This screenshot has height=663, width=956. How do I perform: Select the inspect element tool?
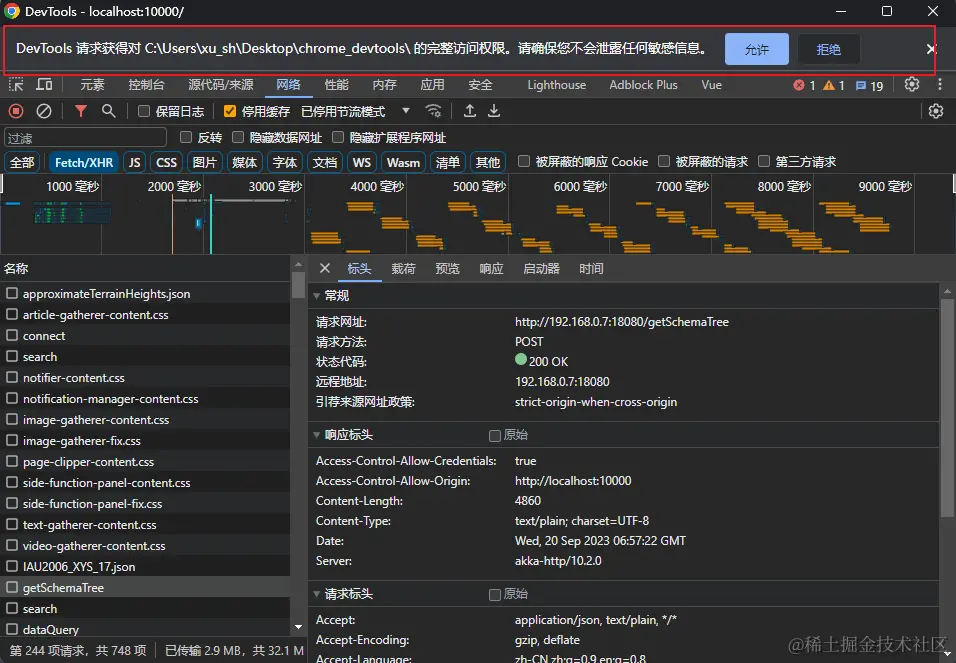[x=14, y=85]
